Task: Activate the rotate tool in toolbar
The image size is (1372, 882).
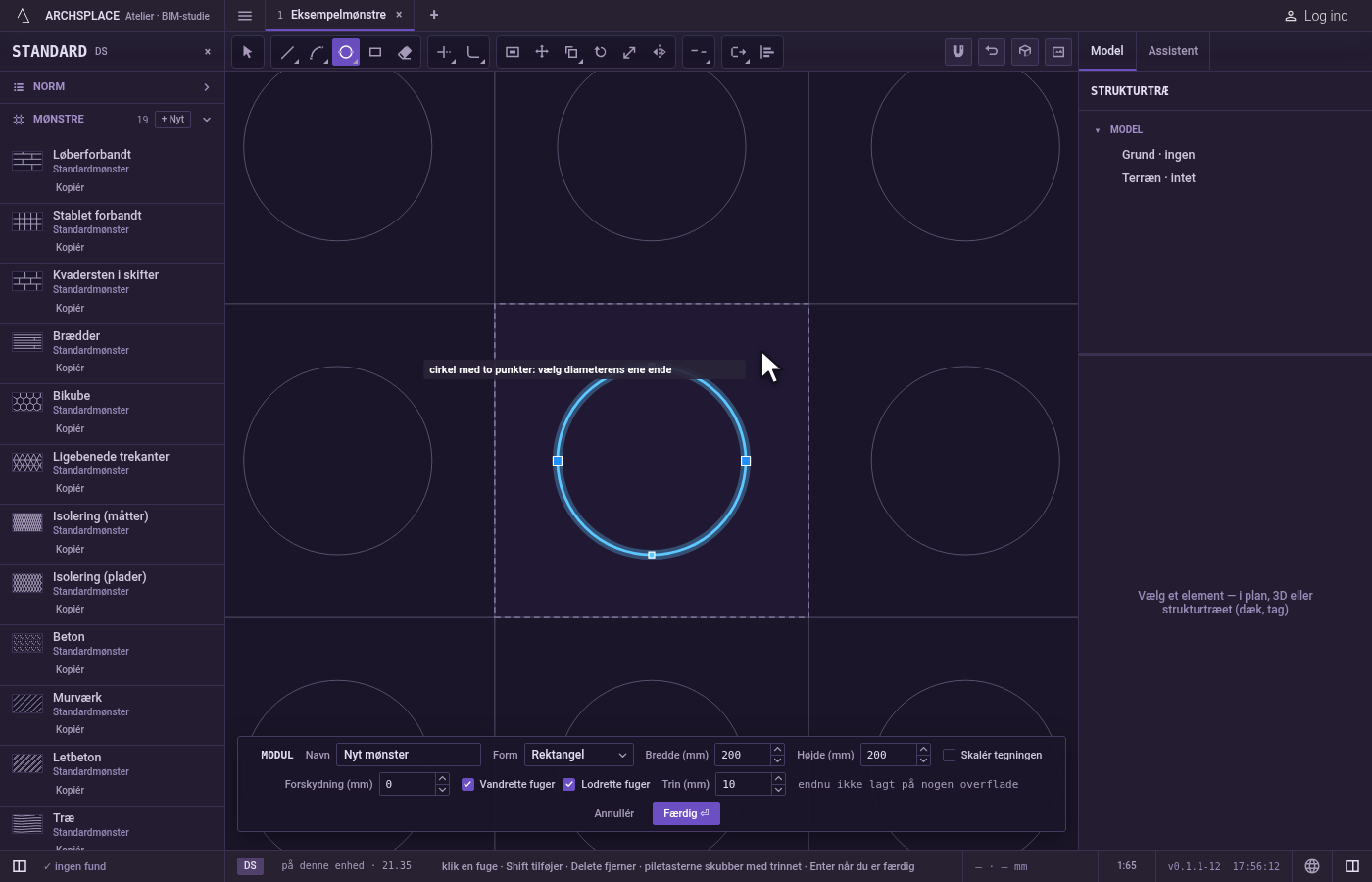Action: pos(601,52)
